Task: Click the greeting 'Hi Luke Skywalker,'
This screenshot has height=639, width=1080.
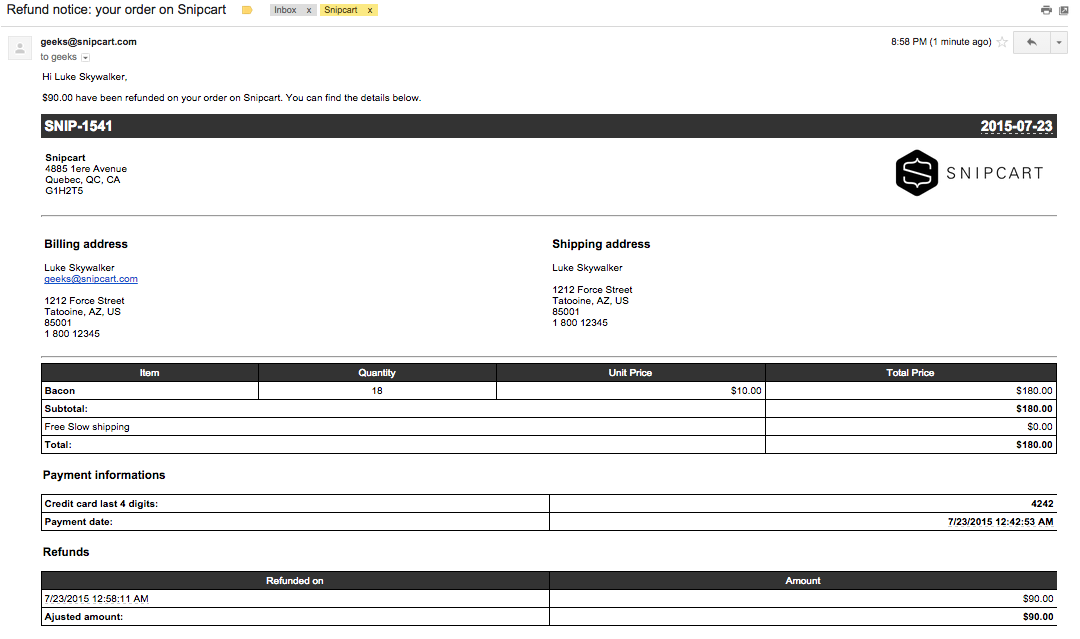Action: [x=85, y=77]
